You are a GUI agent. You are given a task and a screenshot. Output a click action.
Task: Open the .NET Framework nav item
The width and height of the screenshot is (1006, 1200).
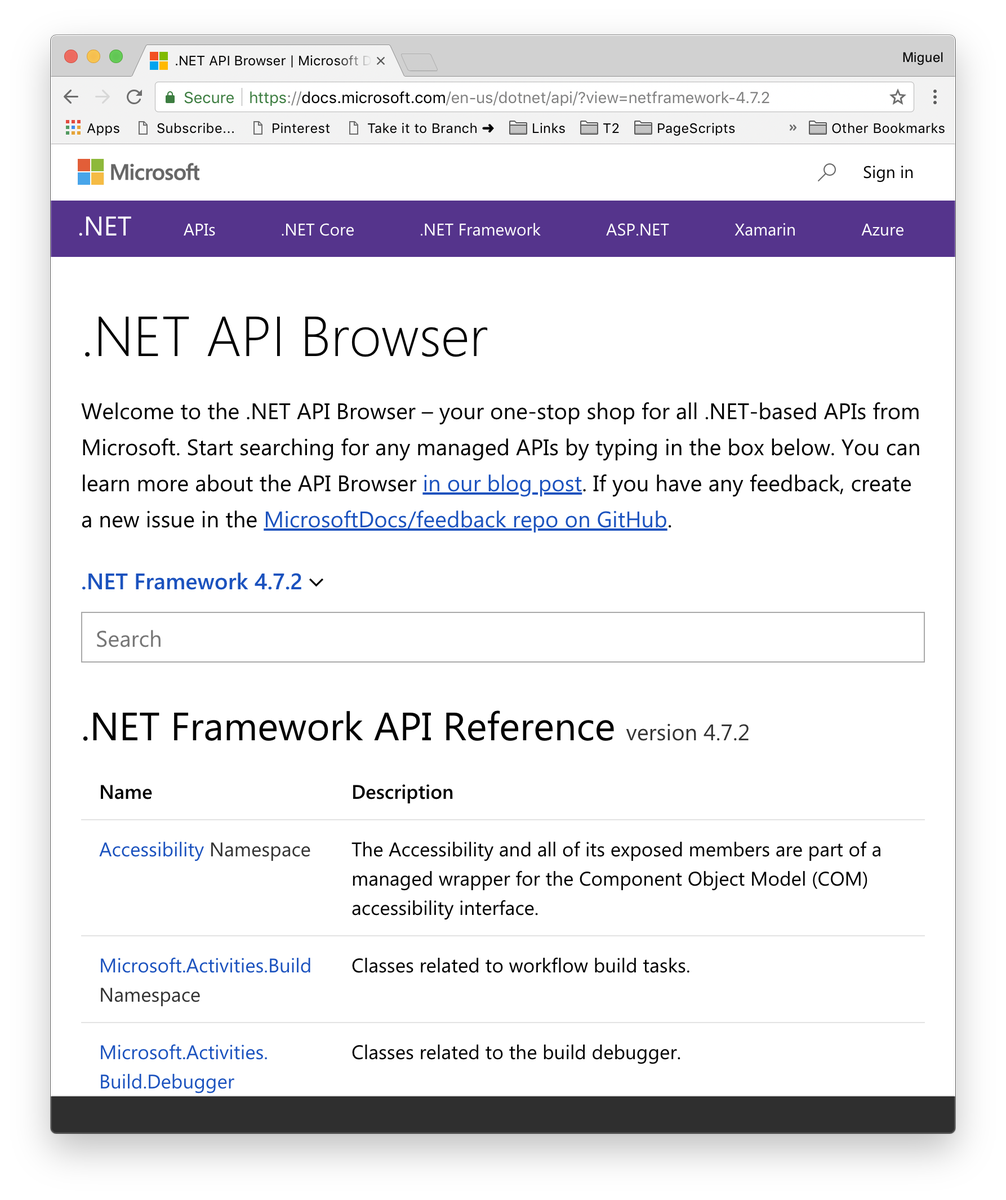point(480,229)
